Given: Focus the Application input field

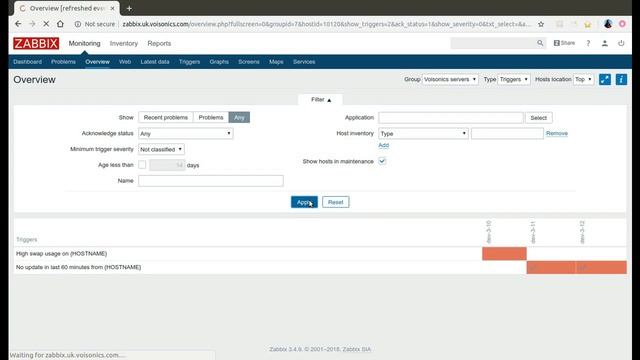Looking at the screenshot, I should coord(451,118).
